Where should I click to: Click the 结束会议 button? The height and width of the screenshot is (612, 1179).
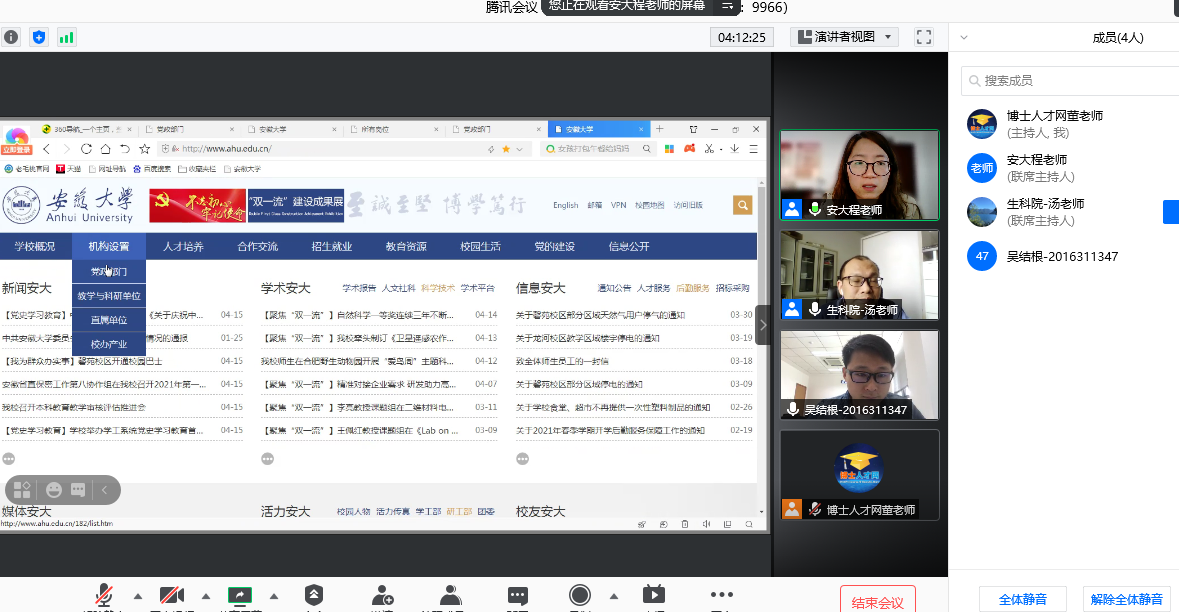pyautogui.click(x=877, y=601)
